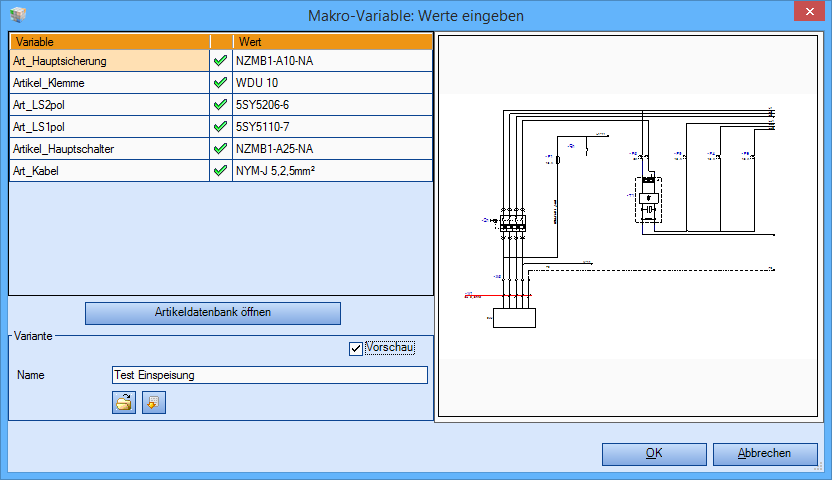Open the Artikeldatenbank öffnen button
The width and height of the screenshot is (832, 480).
tap(213, 313)
